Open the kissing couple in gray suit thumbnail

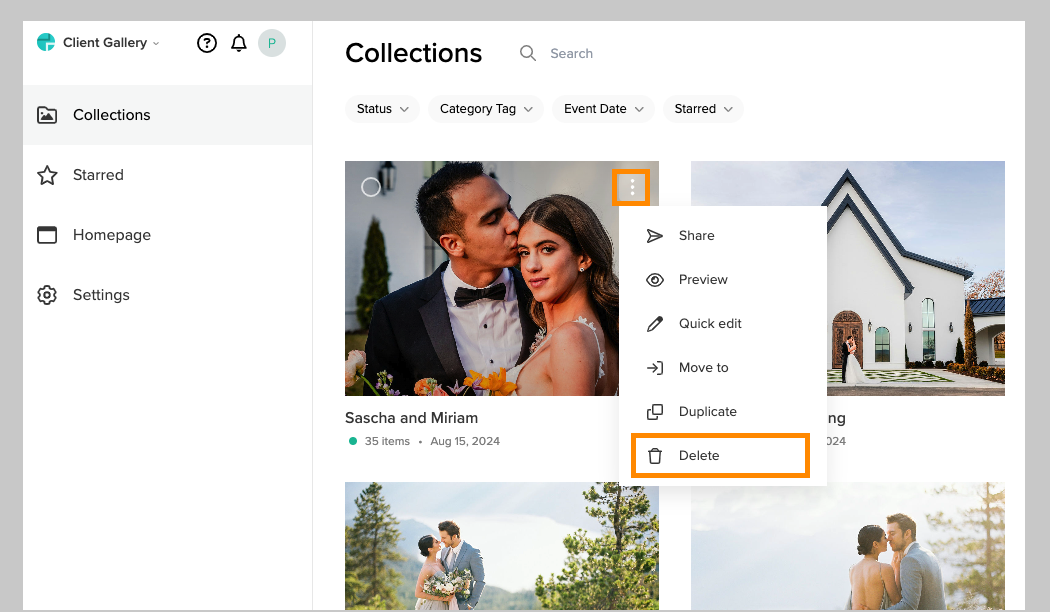tap(848, 546)
